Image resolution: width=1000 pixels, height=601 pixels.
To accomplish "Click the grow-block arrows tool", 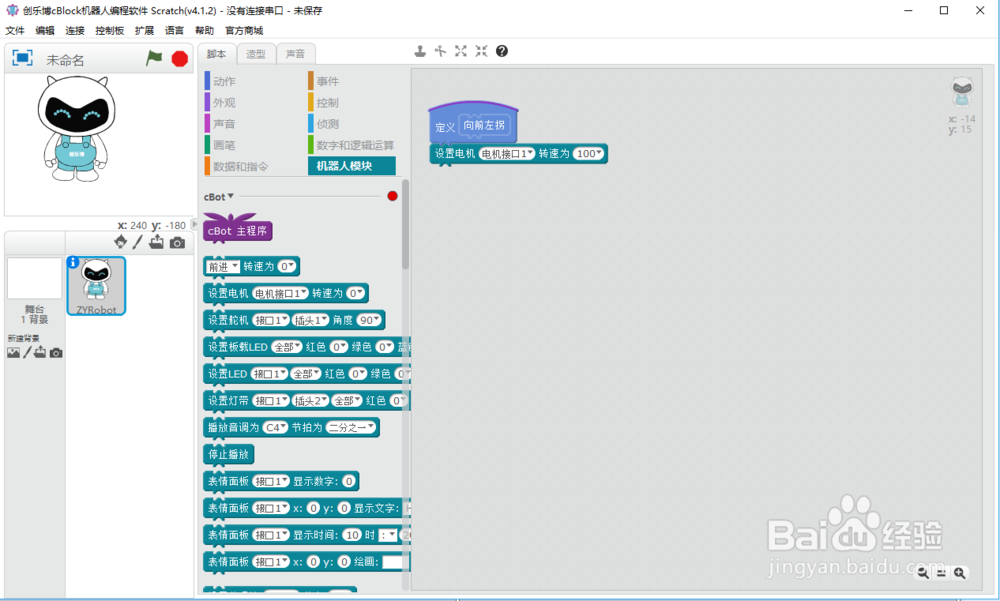I will point(462,50).
